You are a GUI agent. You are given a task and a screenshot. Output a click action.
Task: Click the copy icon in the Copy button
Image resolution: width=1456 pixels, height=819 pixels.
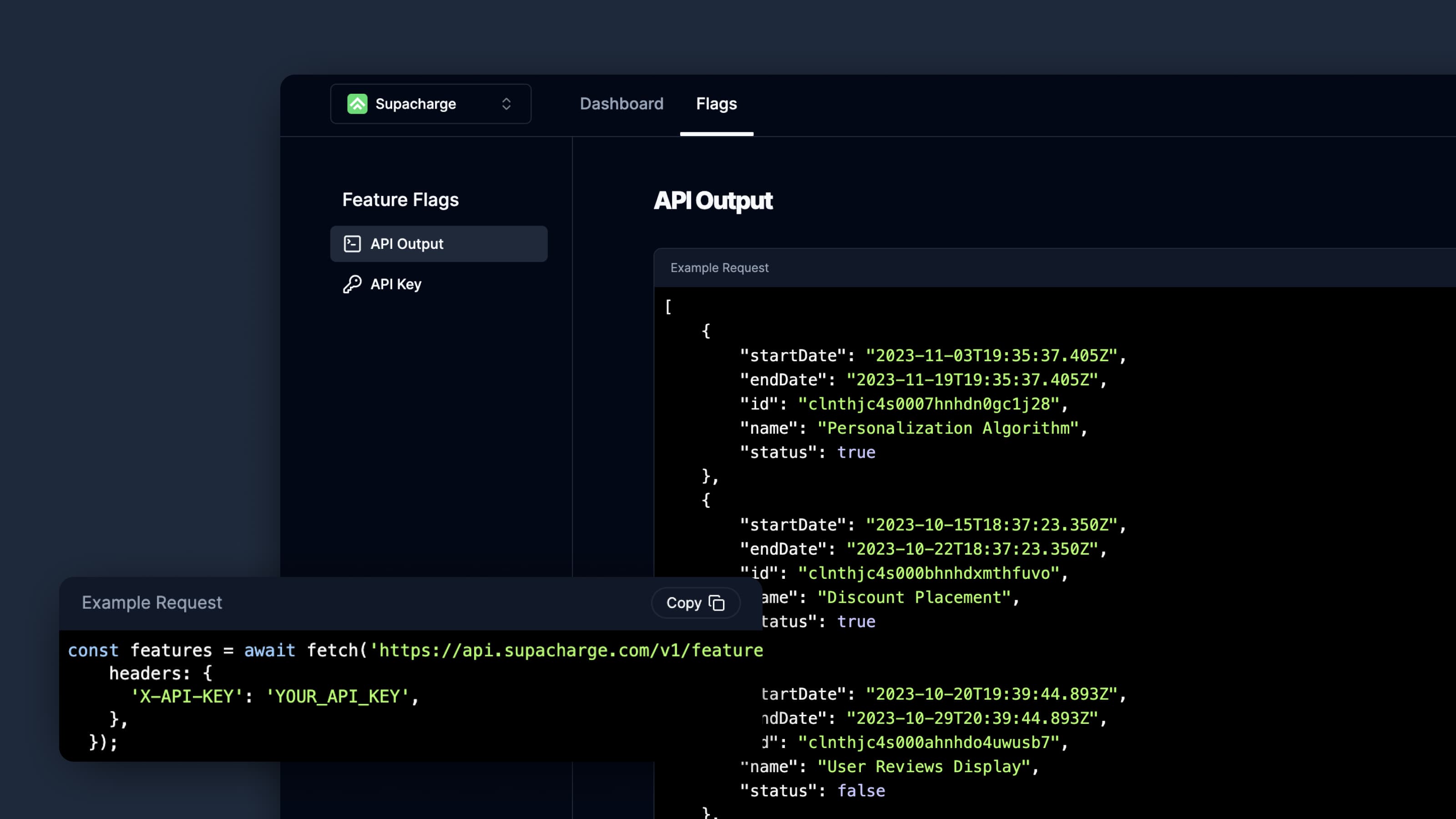point(717,603)
